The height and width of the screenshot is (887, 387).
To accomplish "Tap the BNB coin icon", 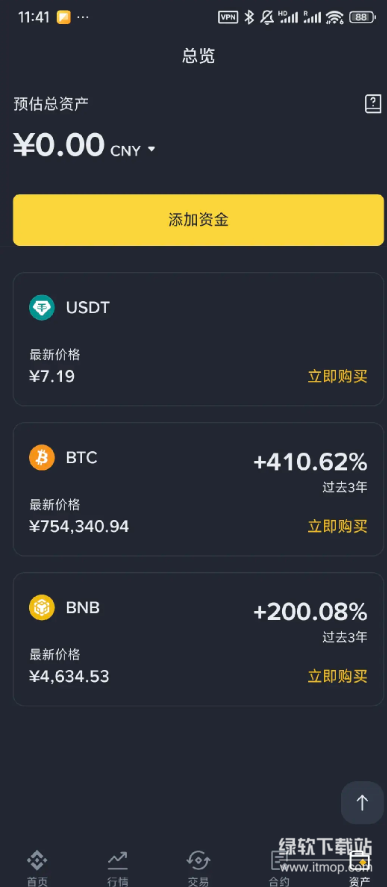I will coord(42,608).
